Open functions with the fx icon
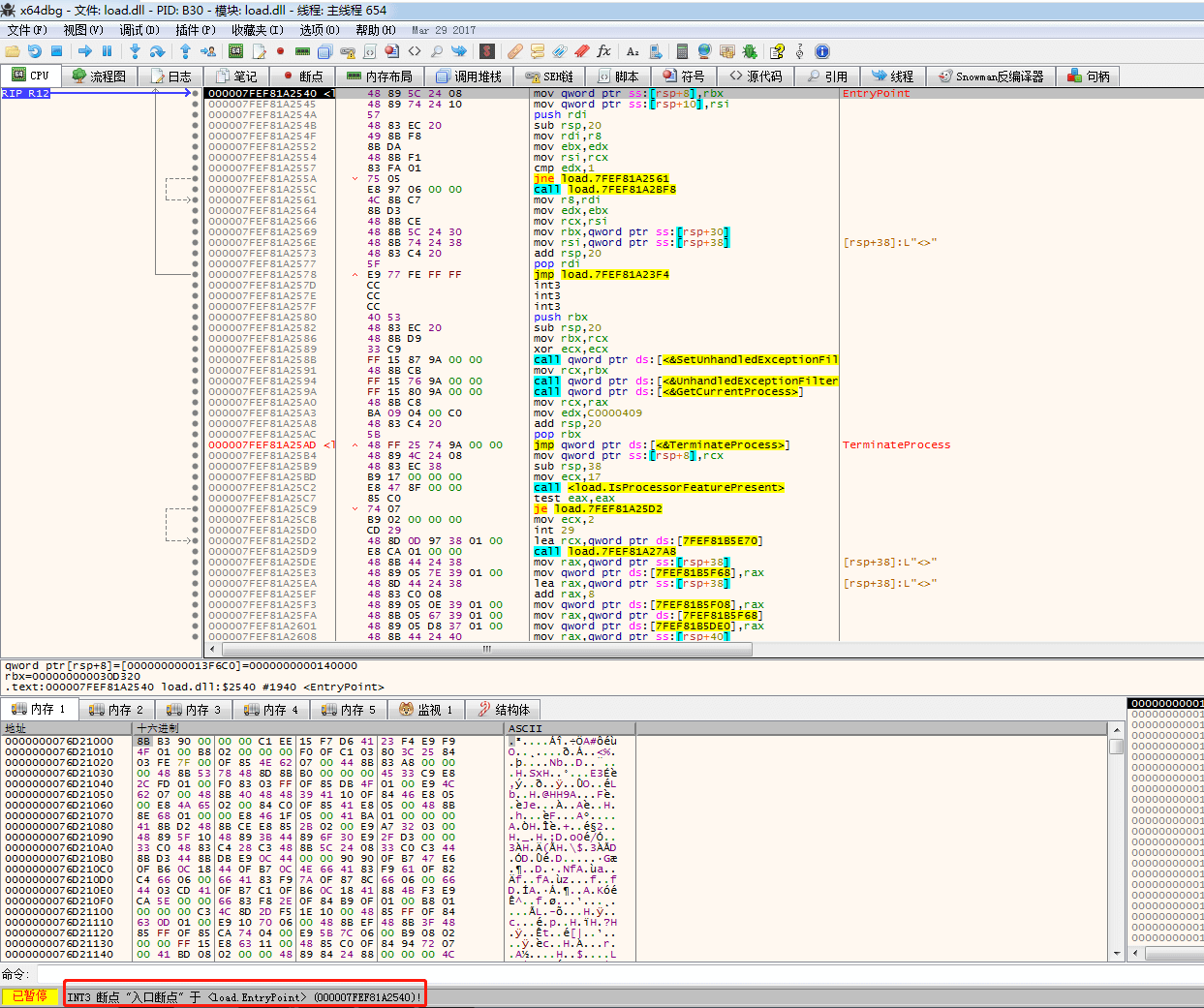The image size is (1204, 1008). tap(603, 51)
